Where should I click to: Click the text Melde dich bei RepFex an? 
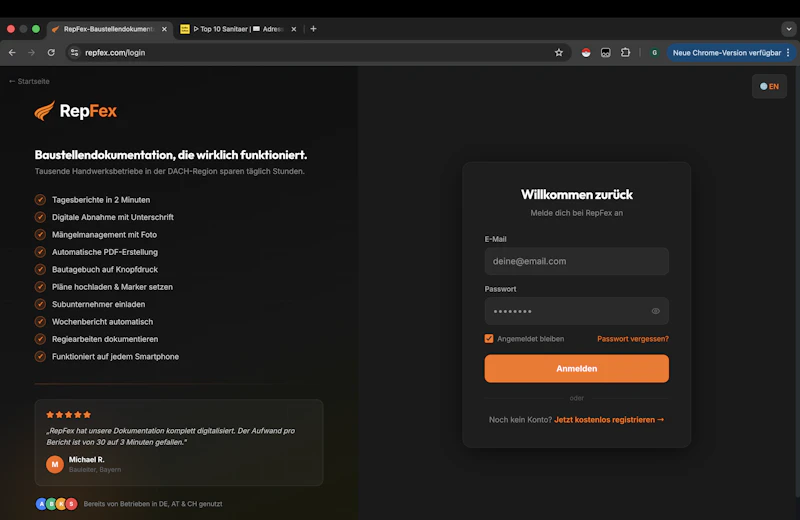(577, 213)
